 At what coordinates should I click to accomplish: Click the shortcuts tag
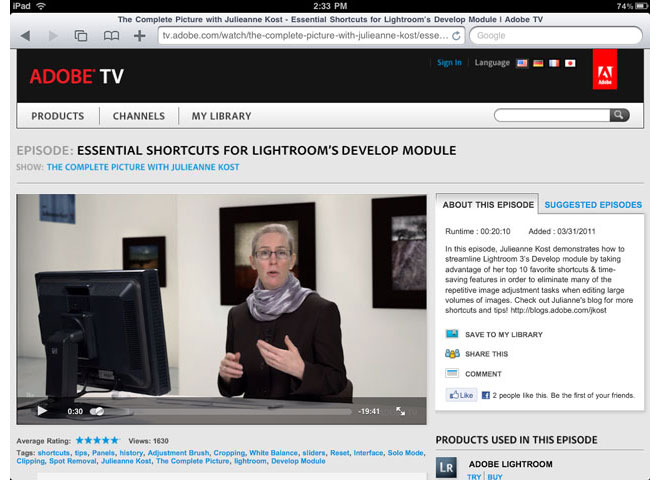click(x=53, y=453)
